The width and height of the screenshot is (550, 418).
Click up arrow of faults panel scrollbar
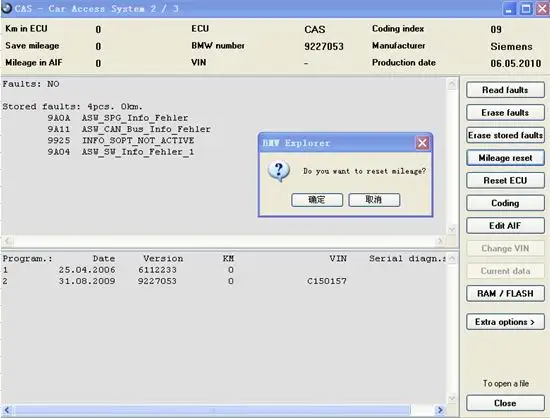pyautogui.click(x=452, y=84)
